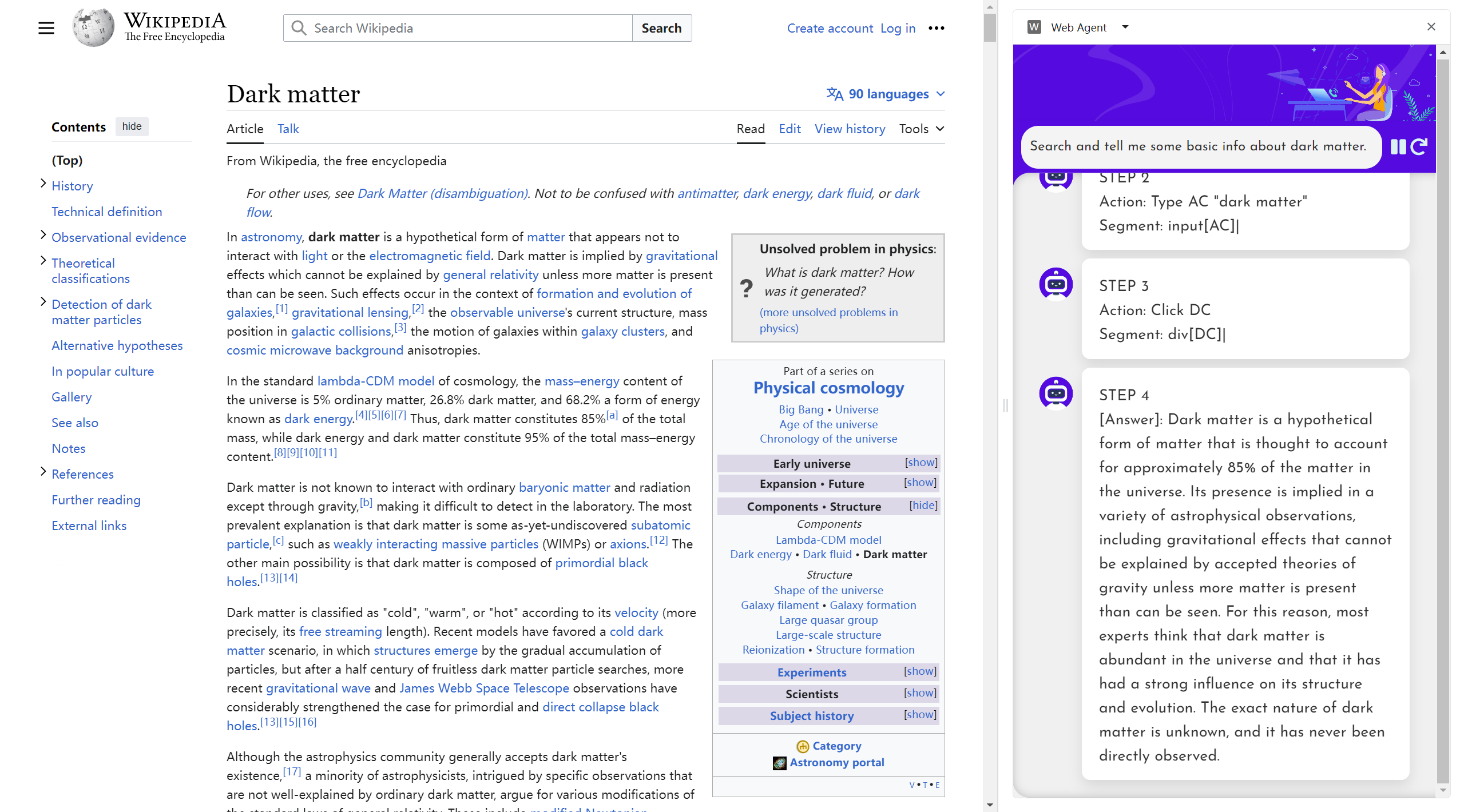Pause the Web Agent task
Screen dimensions: 1464x812
(x=1398, y=147)
